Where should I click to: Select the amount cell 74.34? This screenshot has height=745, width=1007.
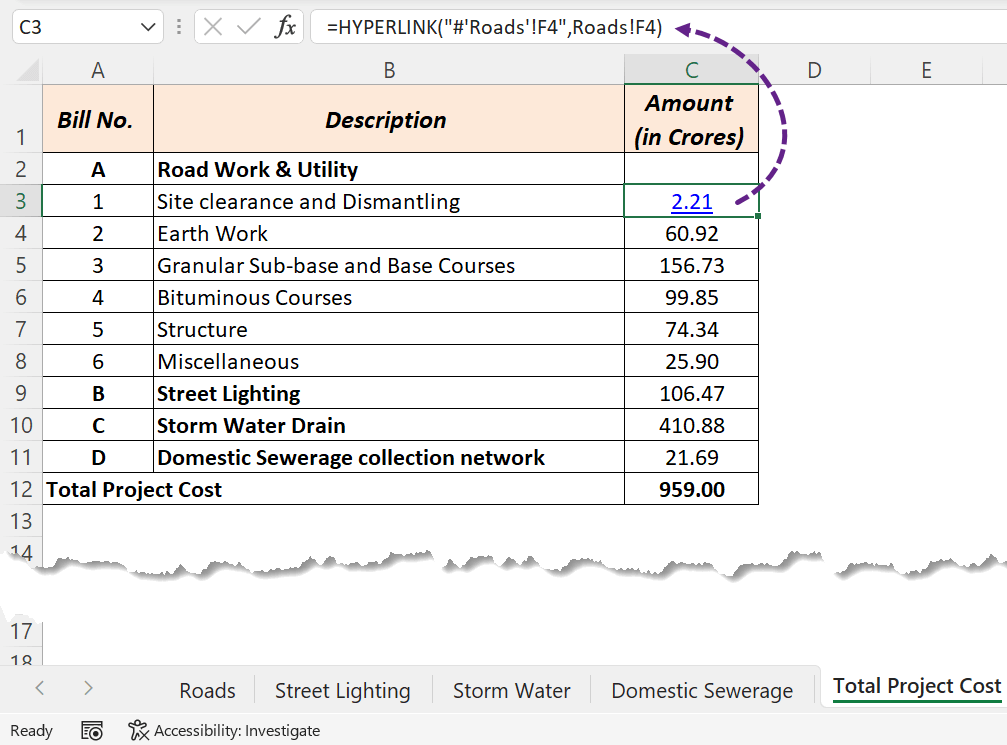(692, 329)
